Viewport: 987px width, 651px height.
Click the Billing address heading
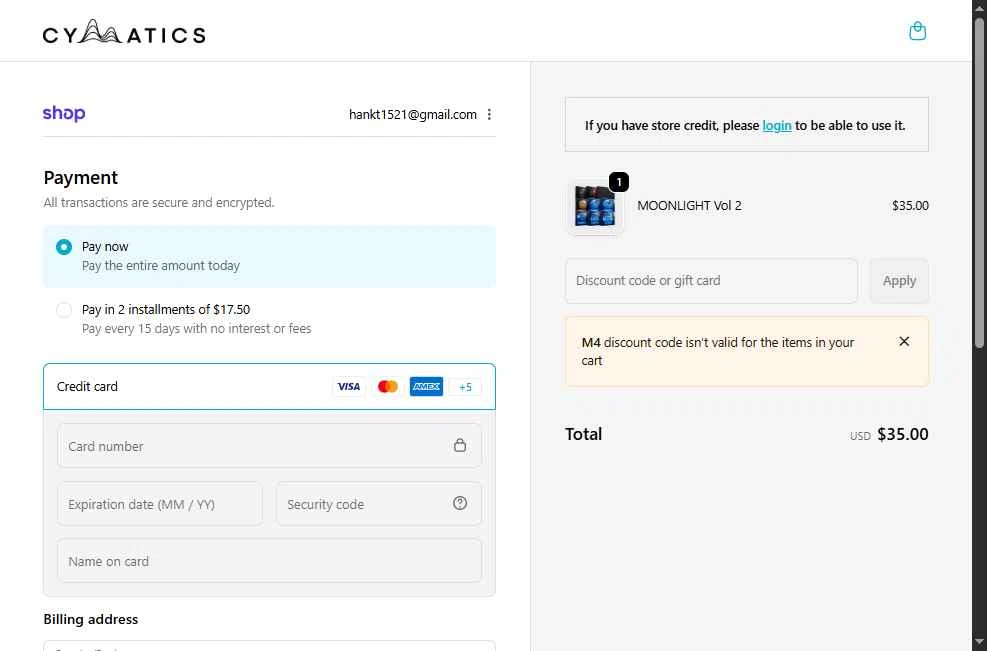coord(91,620)
